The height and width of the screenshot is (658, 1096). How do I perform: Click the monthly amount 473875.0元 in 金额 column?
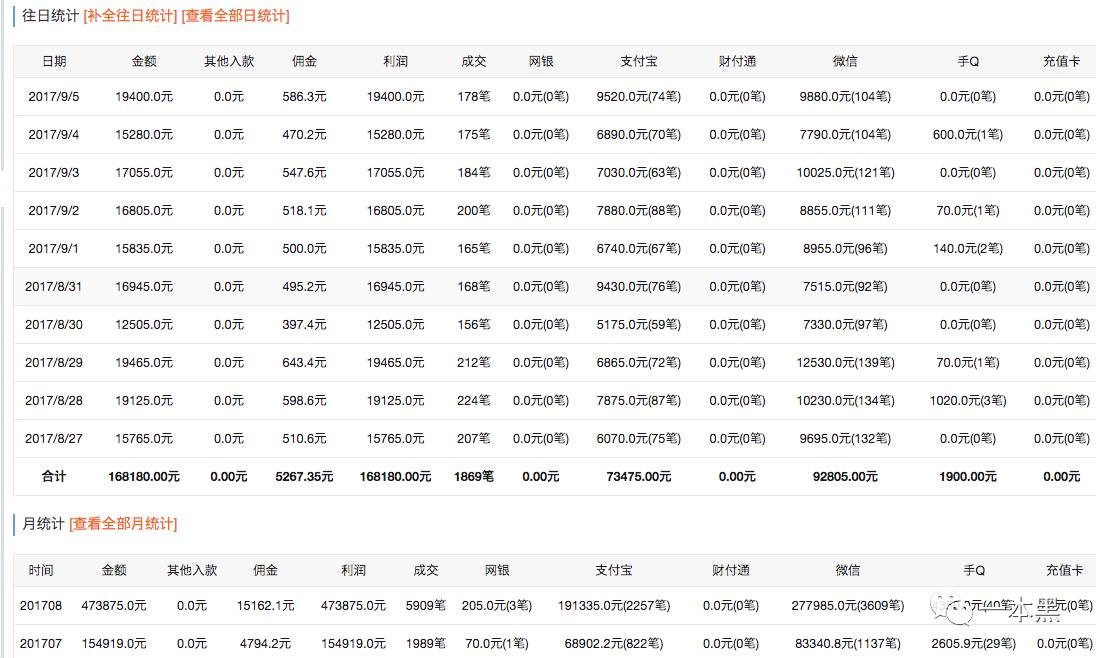point(114,606)
